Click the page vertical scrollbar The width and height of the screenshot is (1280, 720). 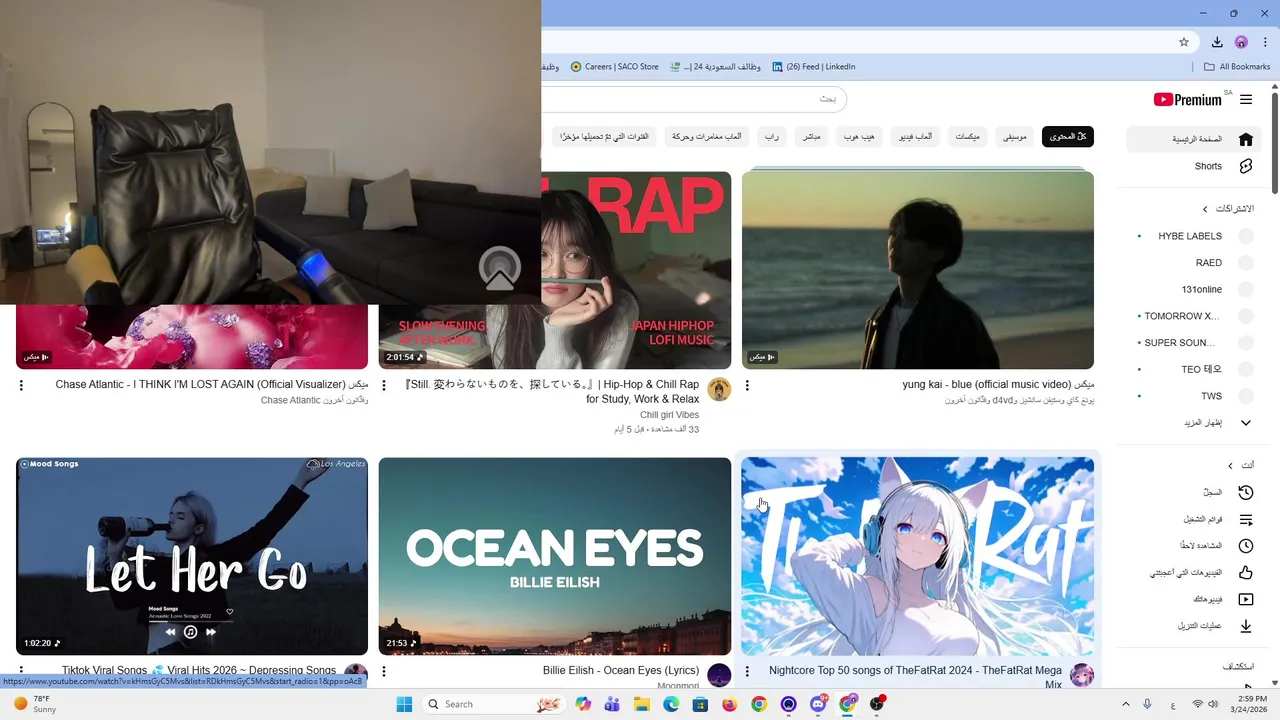pyautogui.click(x=1274, y=145)
